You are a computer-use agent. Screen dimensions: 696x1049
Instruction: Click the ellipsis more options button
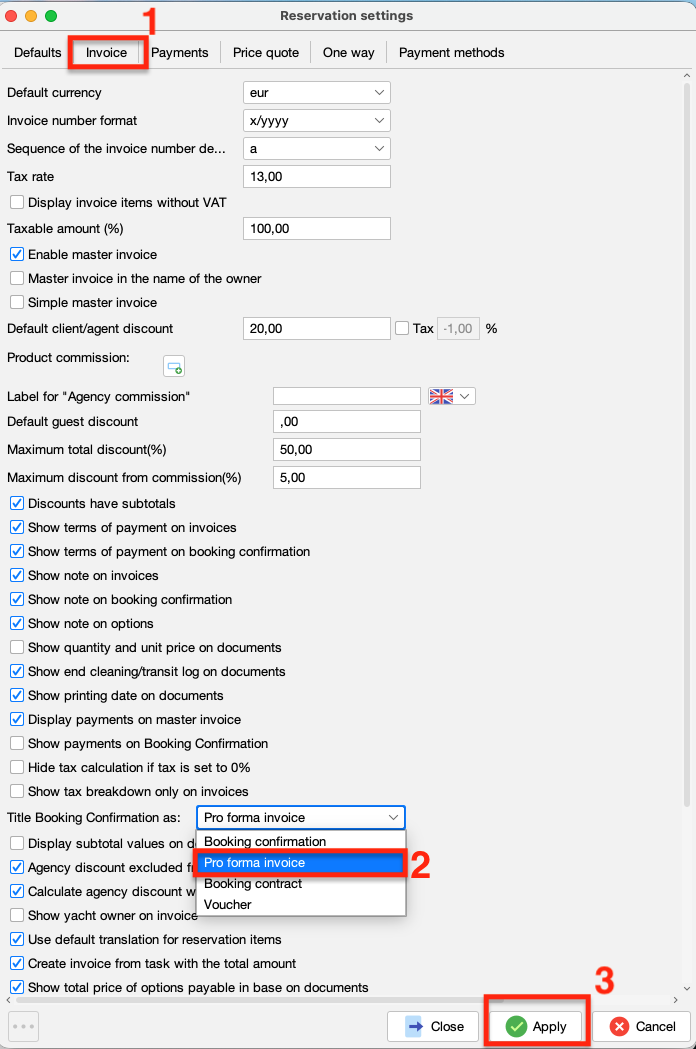[23, 1026]
